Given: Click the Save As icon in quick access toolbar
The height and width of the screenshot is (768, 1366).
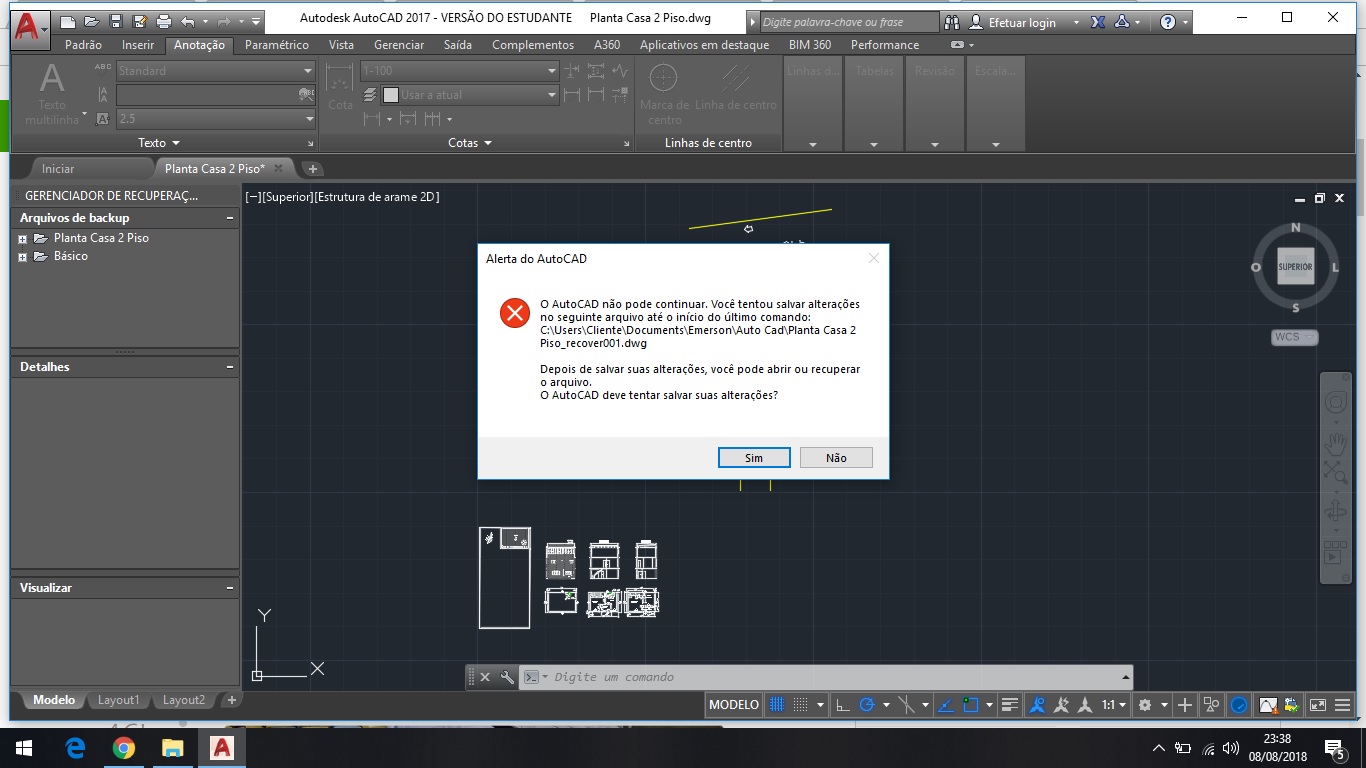Looking at the screenshot, I should (140, 21).
